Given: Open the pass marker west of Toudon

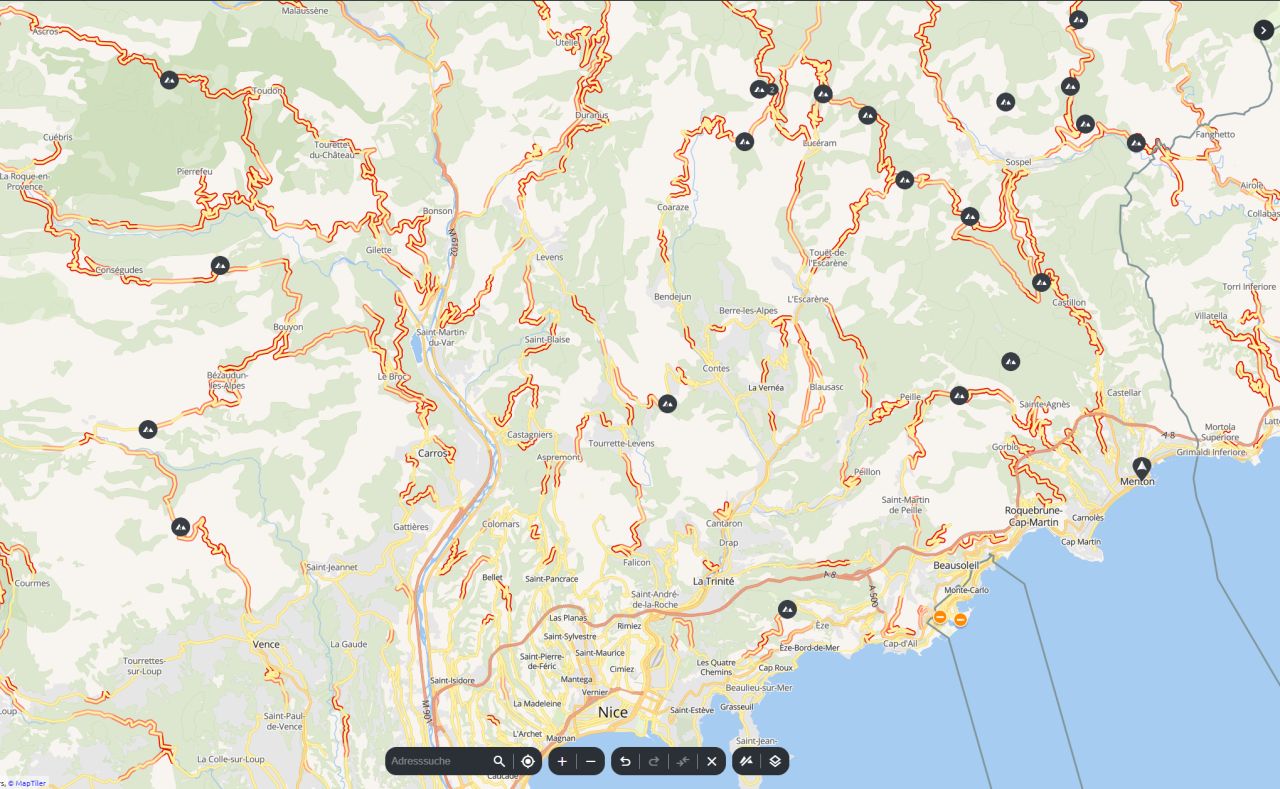Looking at the screenshot, I should click(169, 79).
